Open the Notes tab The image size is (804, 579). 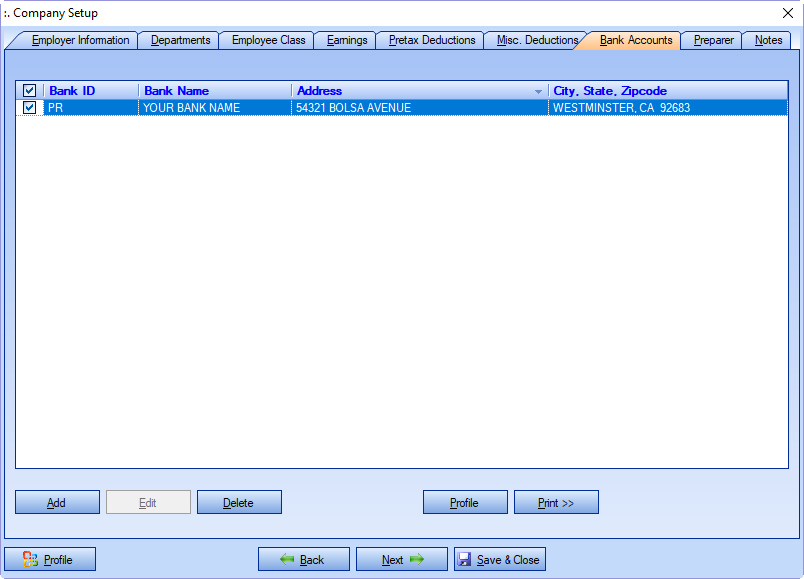tap(768, 41)
